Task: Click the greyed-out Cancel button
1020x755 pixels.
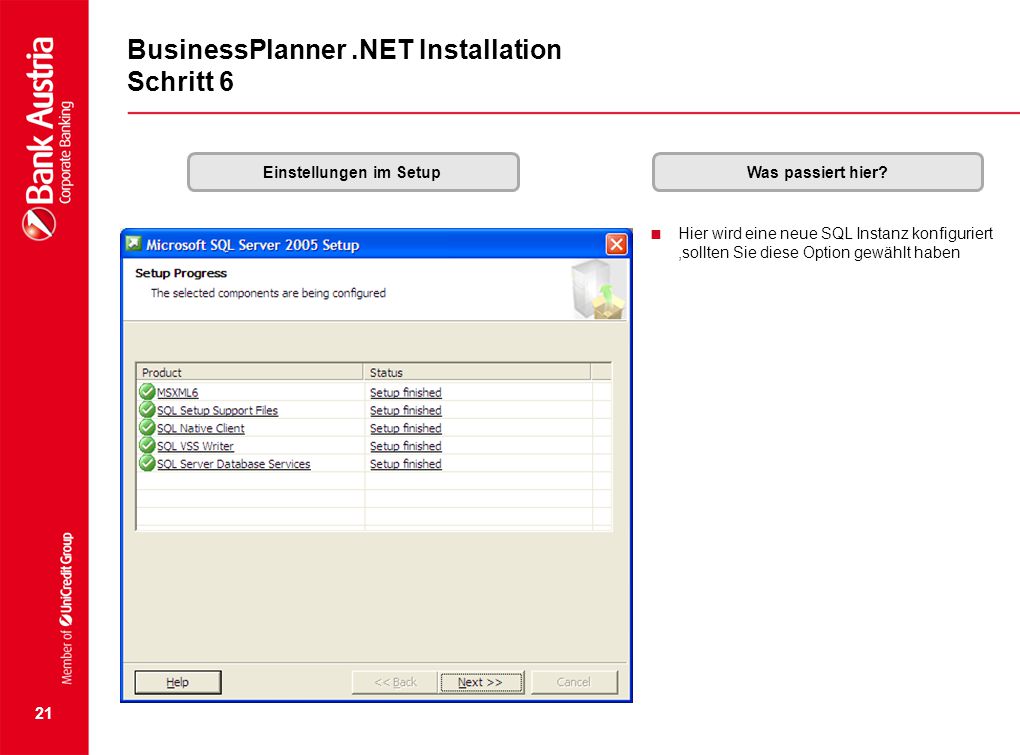Action: pyautogui.click(x=574, y=682)
